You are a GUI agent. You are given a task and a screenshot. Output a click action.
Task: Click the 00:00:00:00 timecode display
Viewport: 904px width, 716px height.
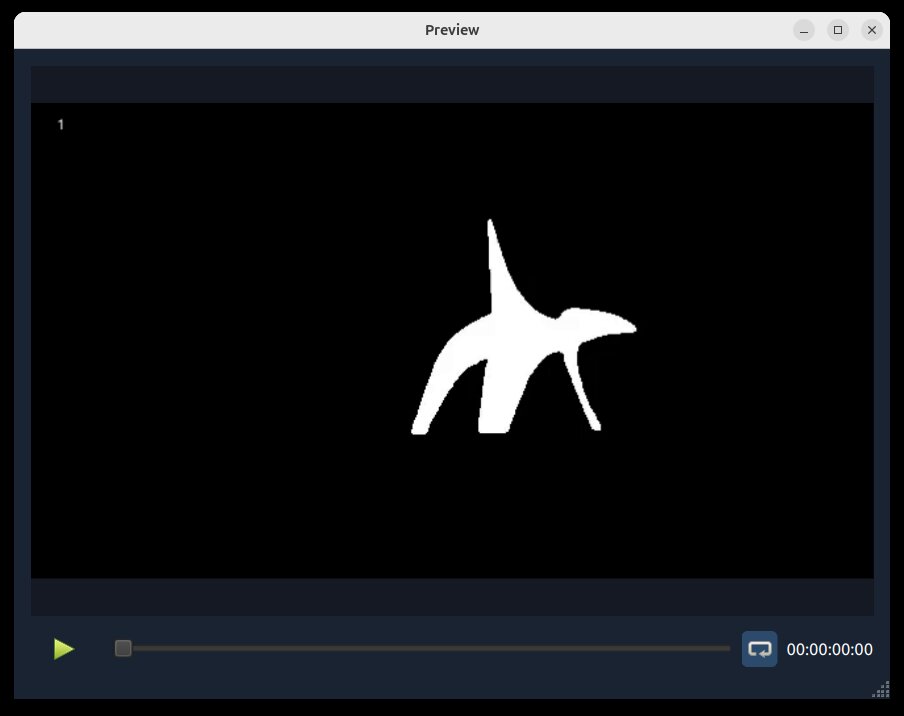point(831,648)
